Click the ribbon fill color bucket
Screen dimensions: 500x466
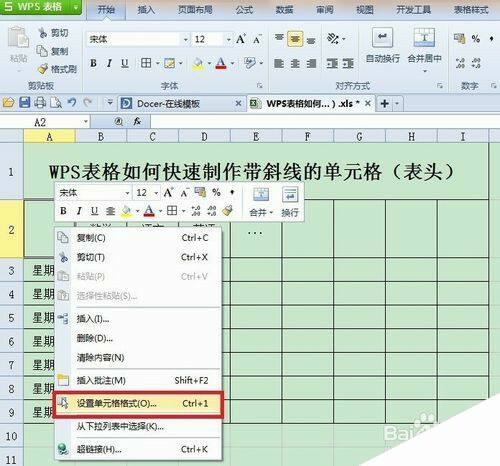point(198,63)
